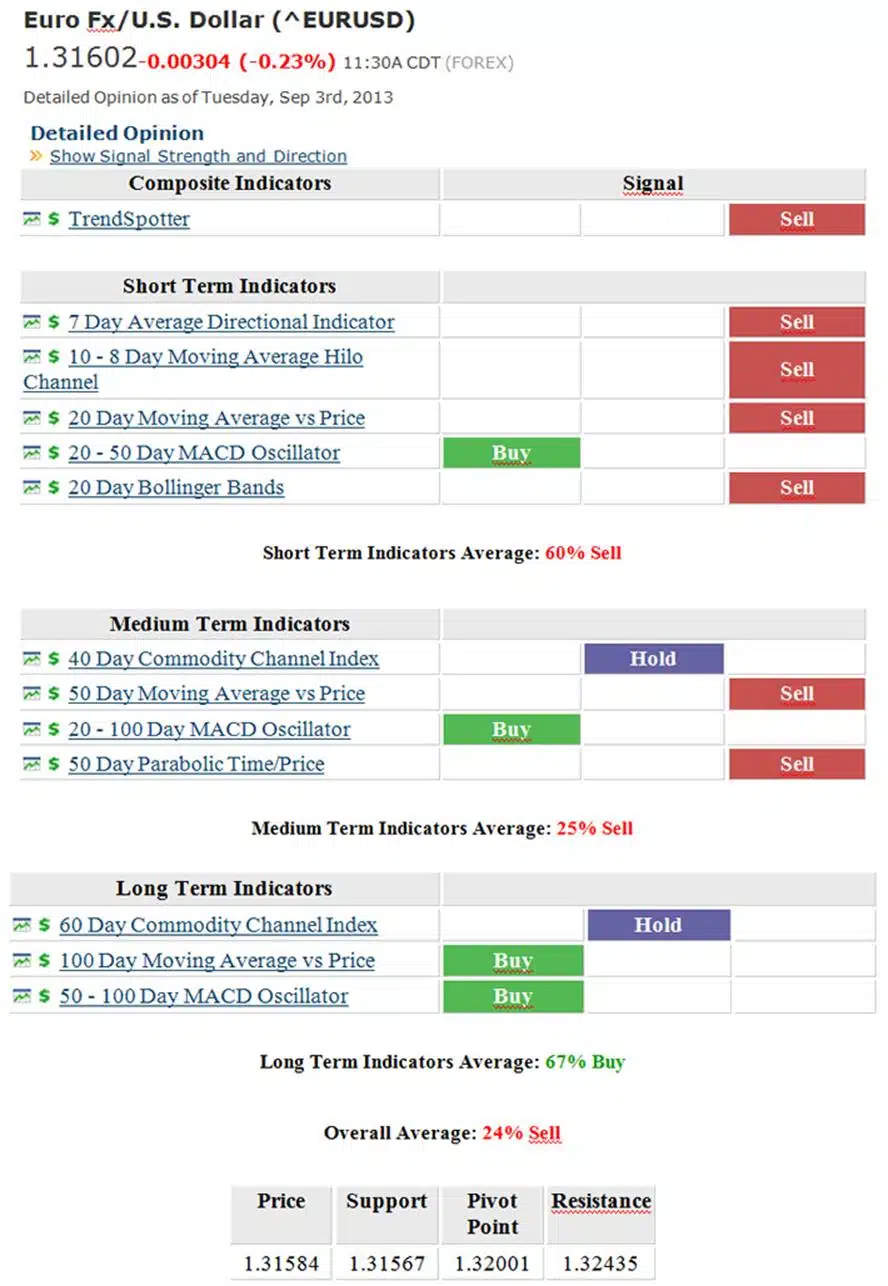Open the 50 Day Moving Average vs Price link
The width and height of the screenshot is (888, 1286).
(x=216, y=694)
